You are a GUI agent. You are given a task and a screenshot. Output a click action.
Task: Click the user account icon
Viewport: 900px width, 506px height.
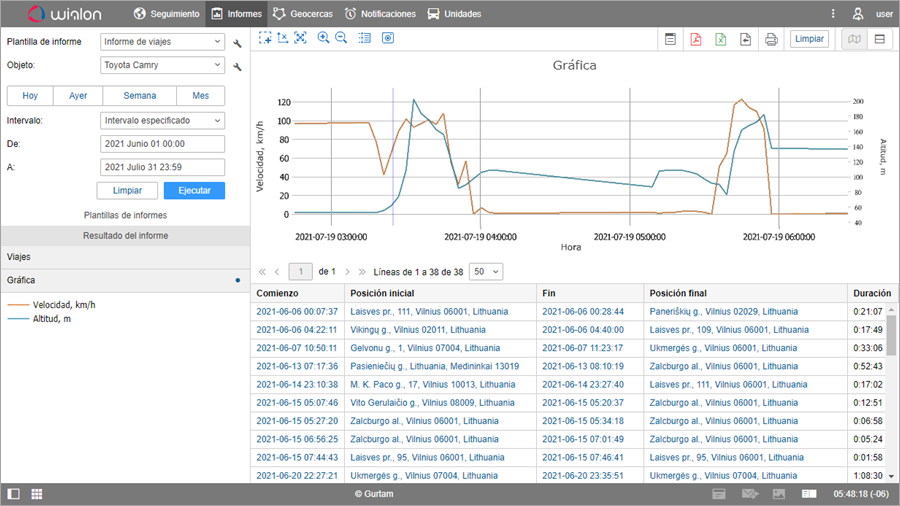coord(858,14)
